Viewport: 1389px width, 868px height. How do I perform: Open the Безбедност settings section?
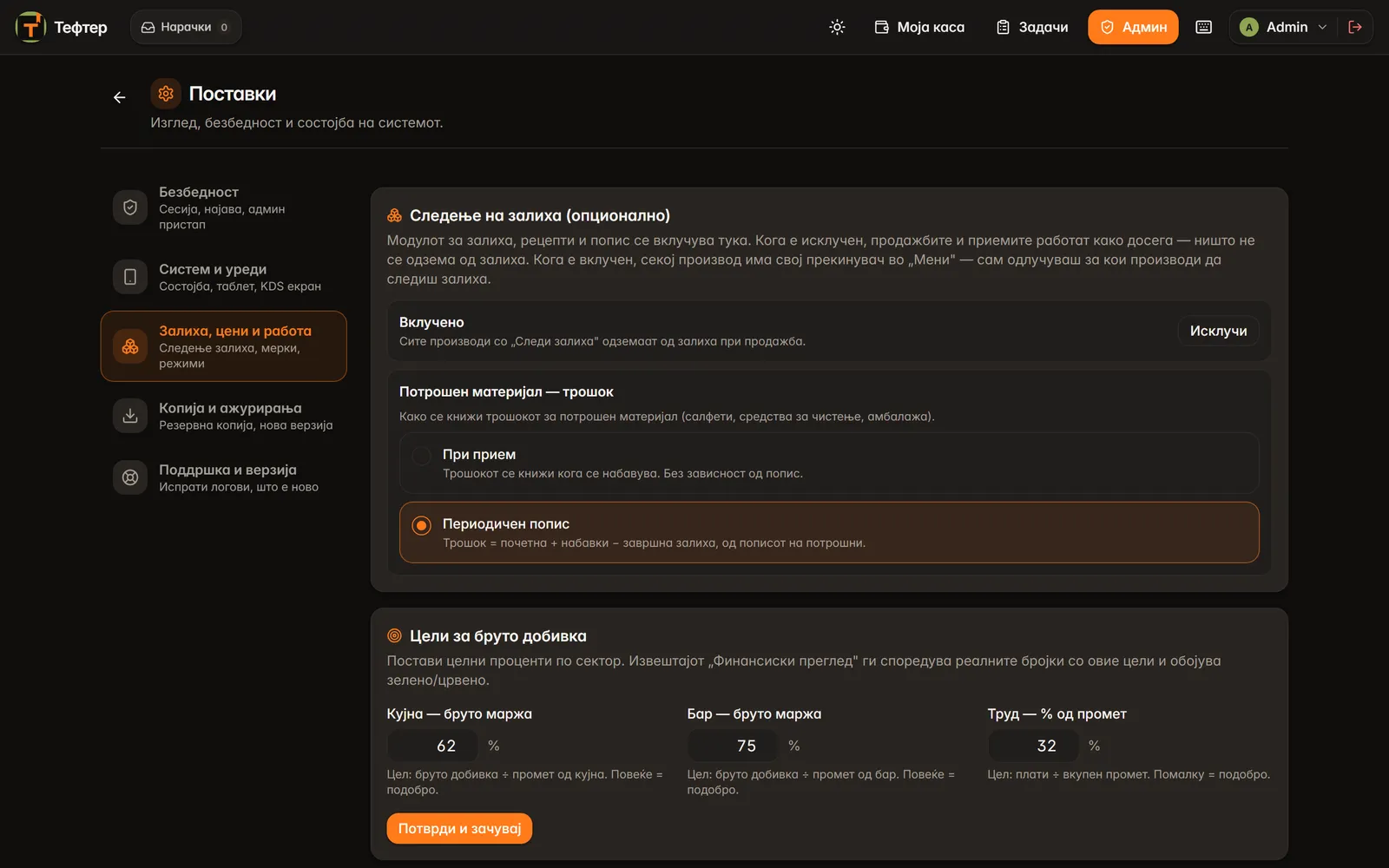pyautogui.click(x=223, y=207)
